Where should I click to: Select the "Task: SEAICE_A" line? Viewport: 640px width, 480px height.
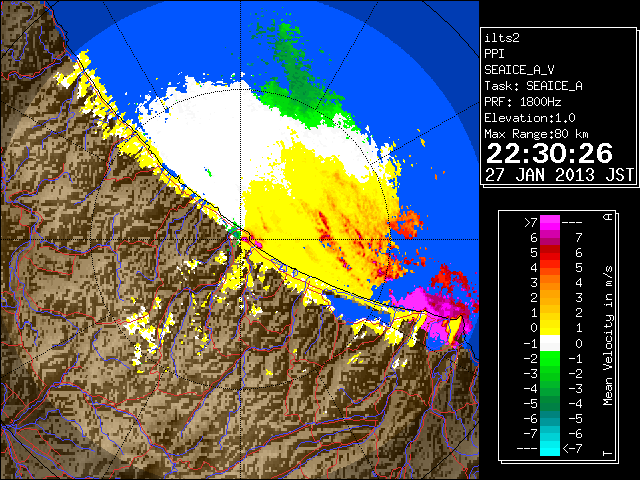tap(533, 86)
